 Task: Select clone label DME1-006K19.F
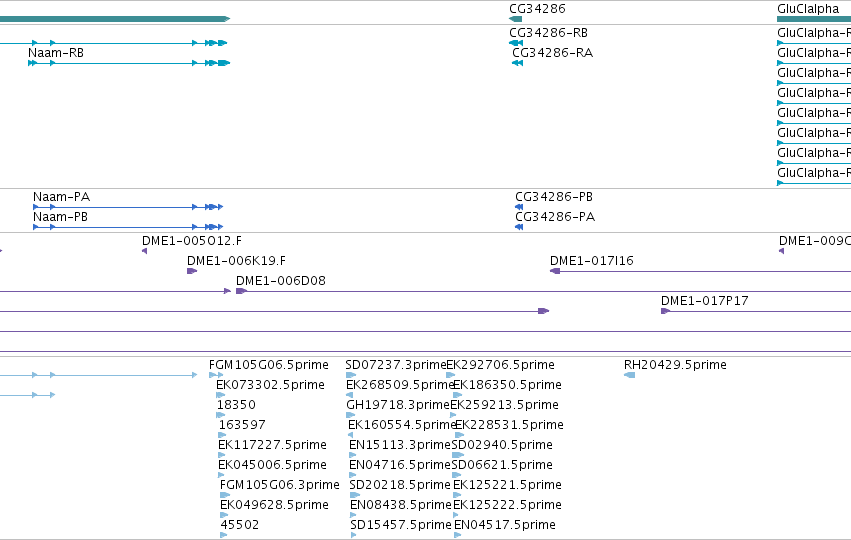point(237,261)
